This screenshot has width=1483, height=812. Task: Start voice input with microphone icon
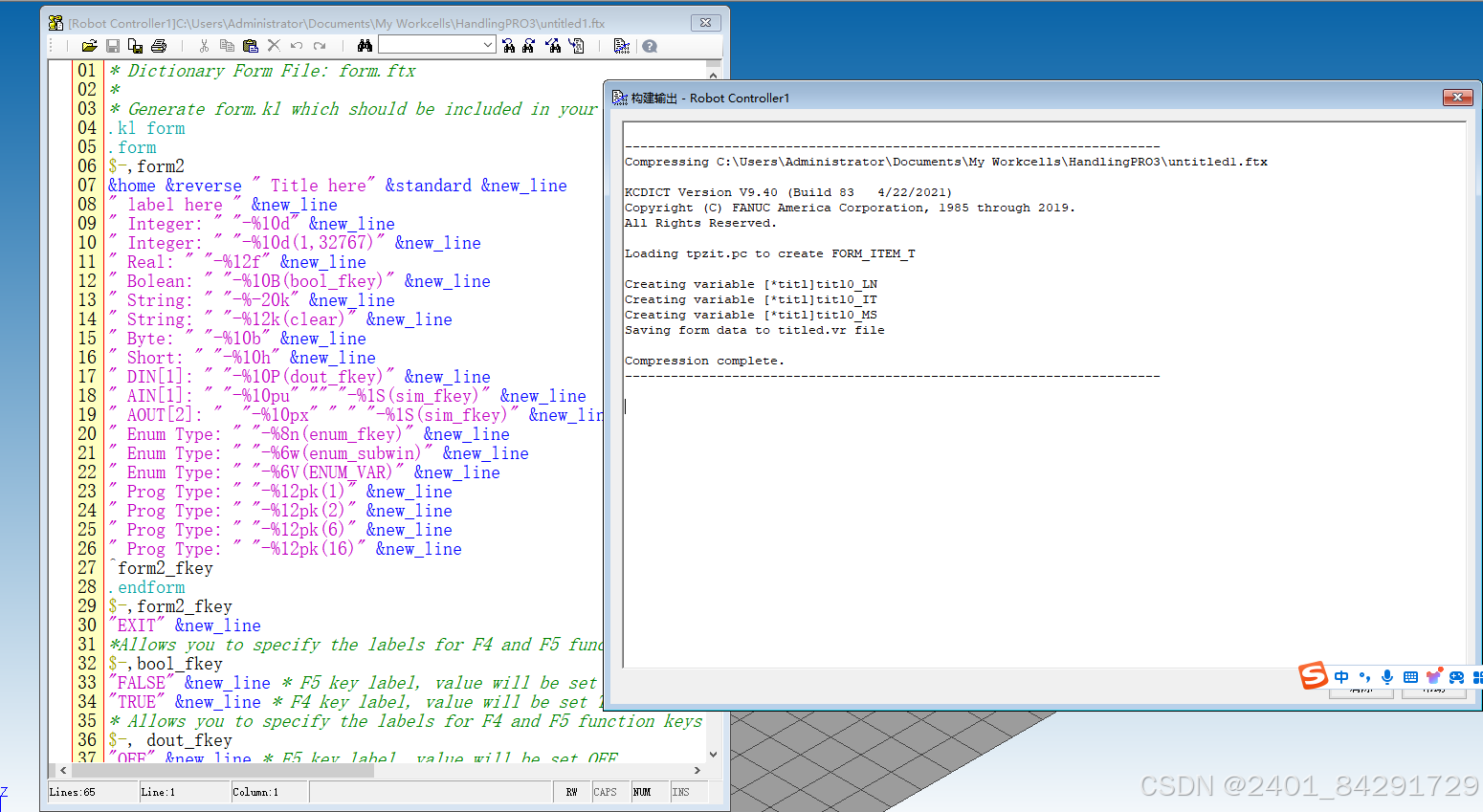pyautogui.click(x=1387, y=677)
